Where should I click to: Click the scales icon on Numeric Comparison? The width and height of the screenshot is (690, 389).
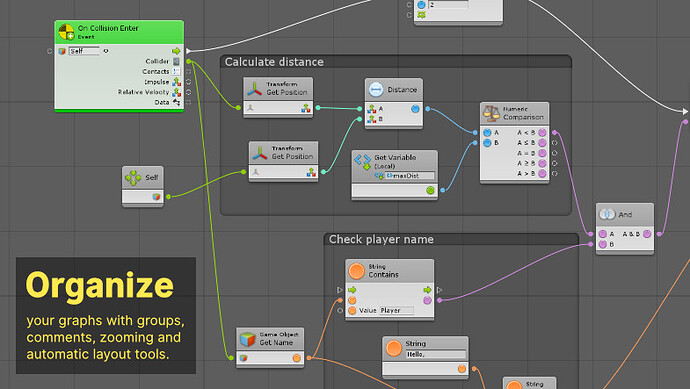491,113
